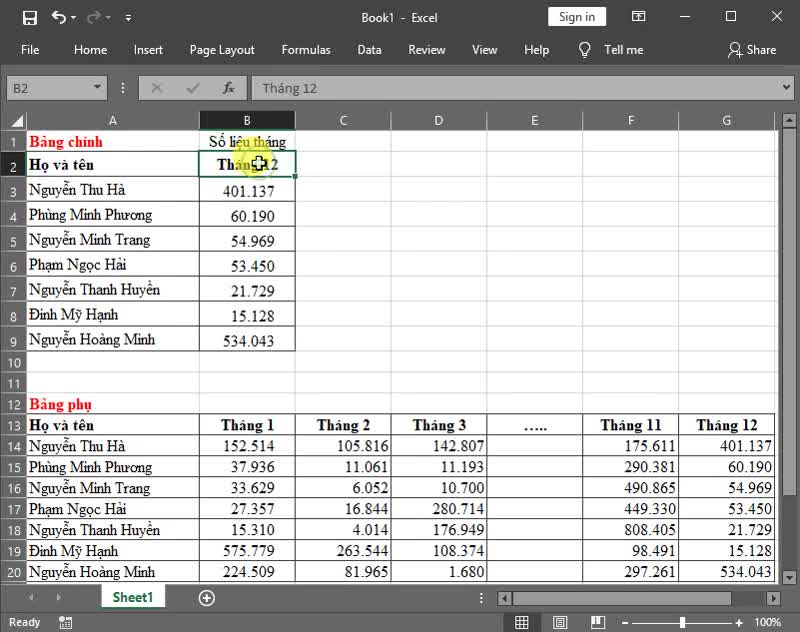
Task: Select column B header
Action: [x=247, y=121]
